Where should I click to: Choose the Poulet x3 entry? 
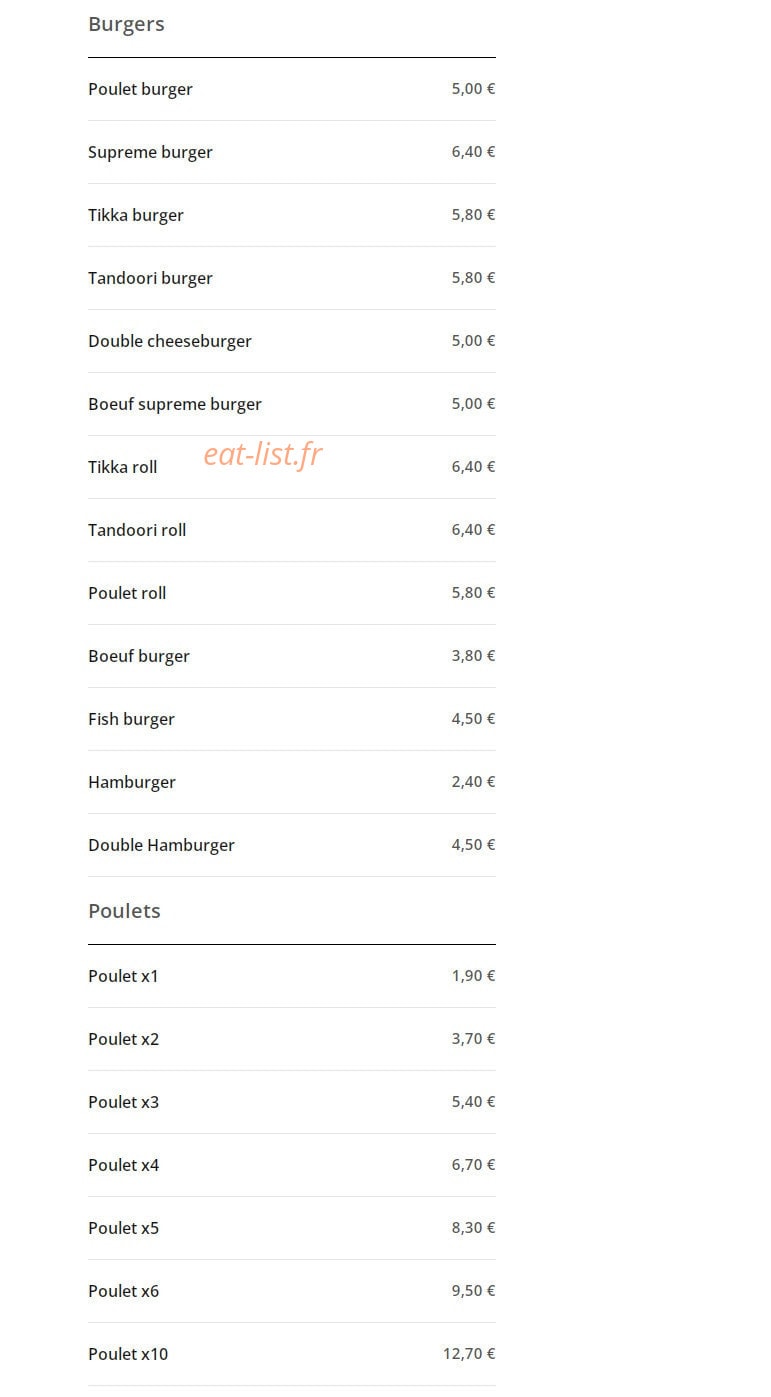click(291, 1102)
